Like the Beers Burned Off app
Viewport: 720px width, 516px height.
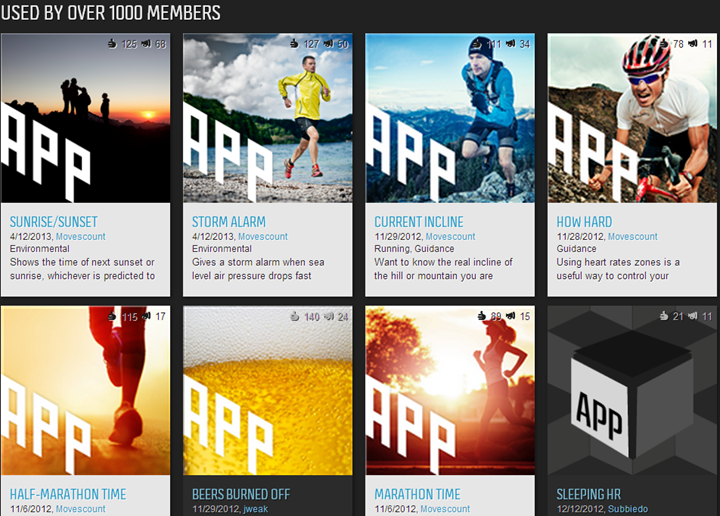coord(295,316)
